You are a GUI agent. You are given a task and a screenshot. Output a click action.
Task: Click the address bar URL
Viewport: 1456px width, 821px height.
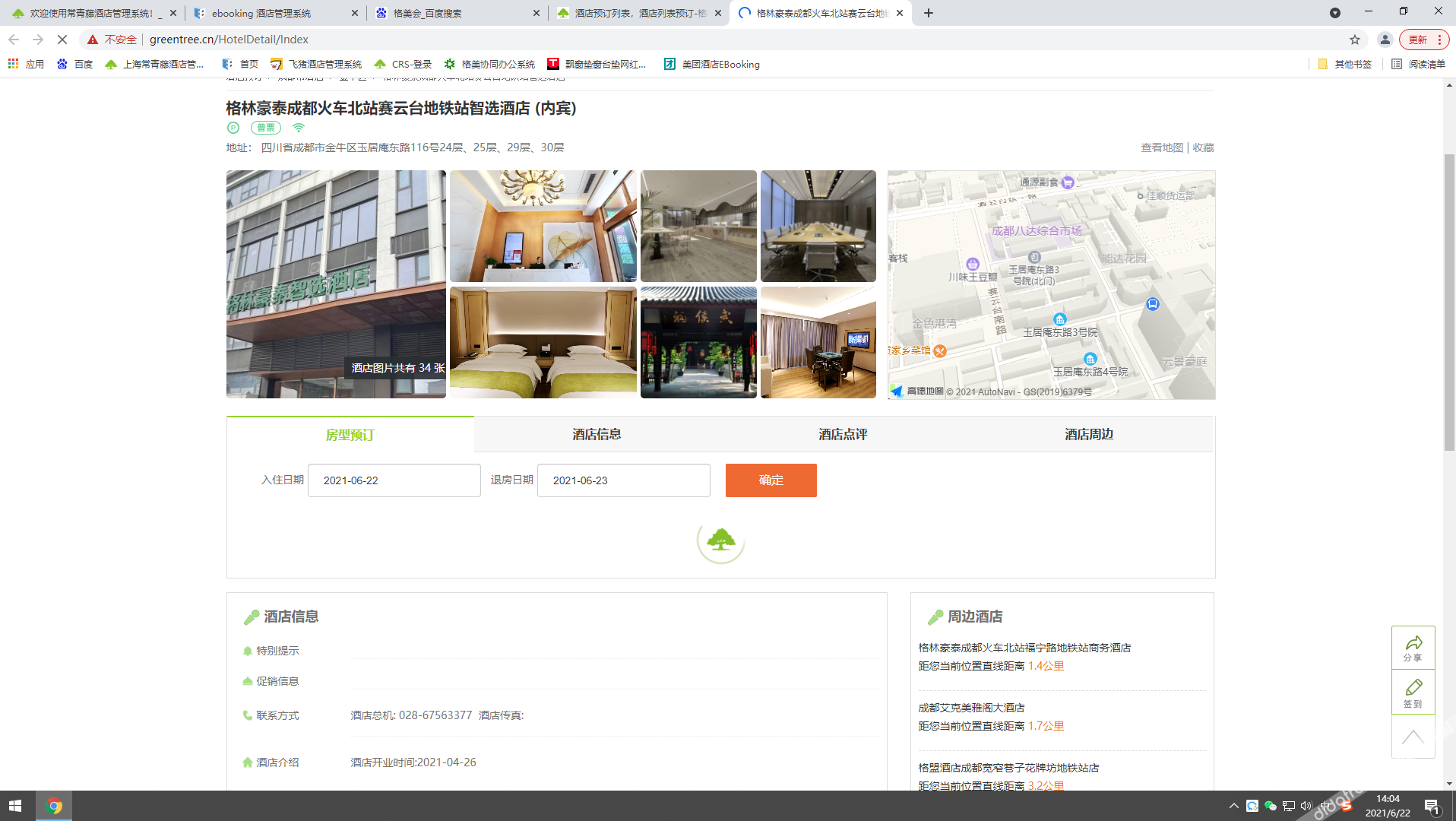pyautogui.click(x=229, y=40)
